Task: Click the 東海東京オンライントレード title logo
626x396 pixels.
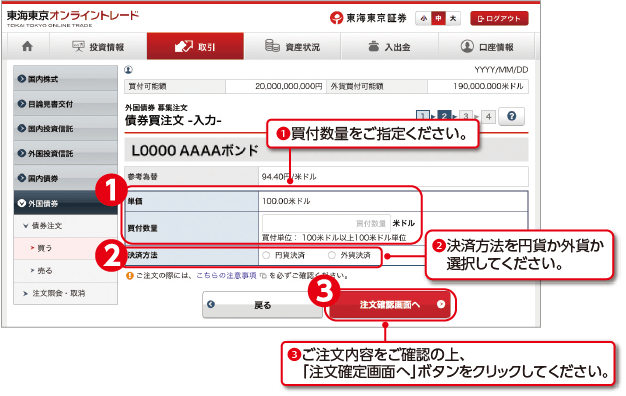Action: point(73,18)
